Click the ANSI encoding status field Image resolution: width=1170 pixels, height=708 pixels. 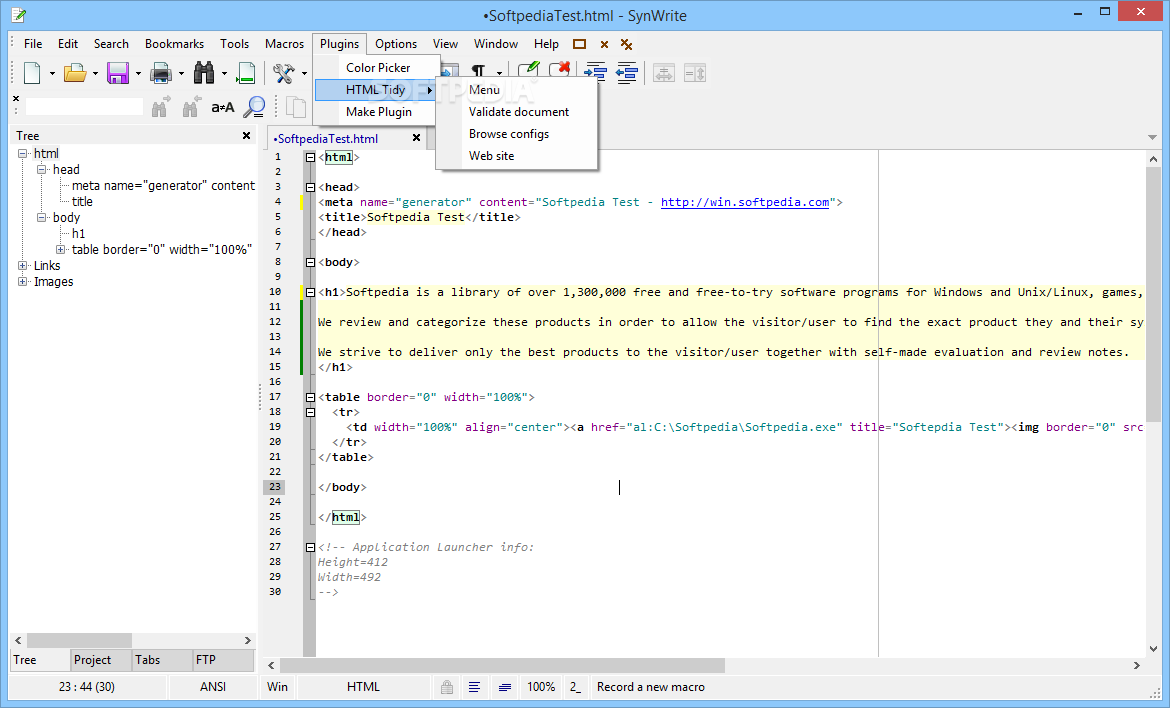(213, 687)
